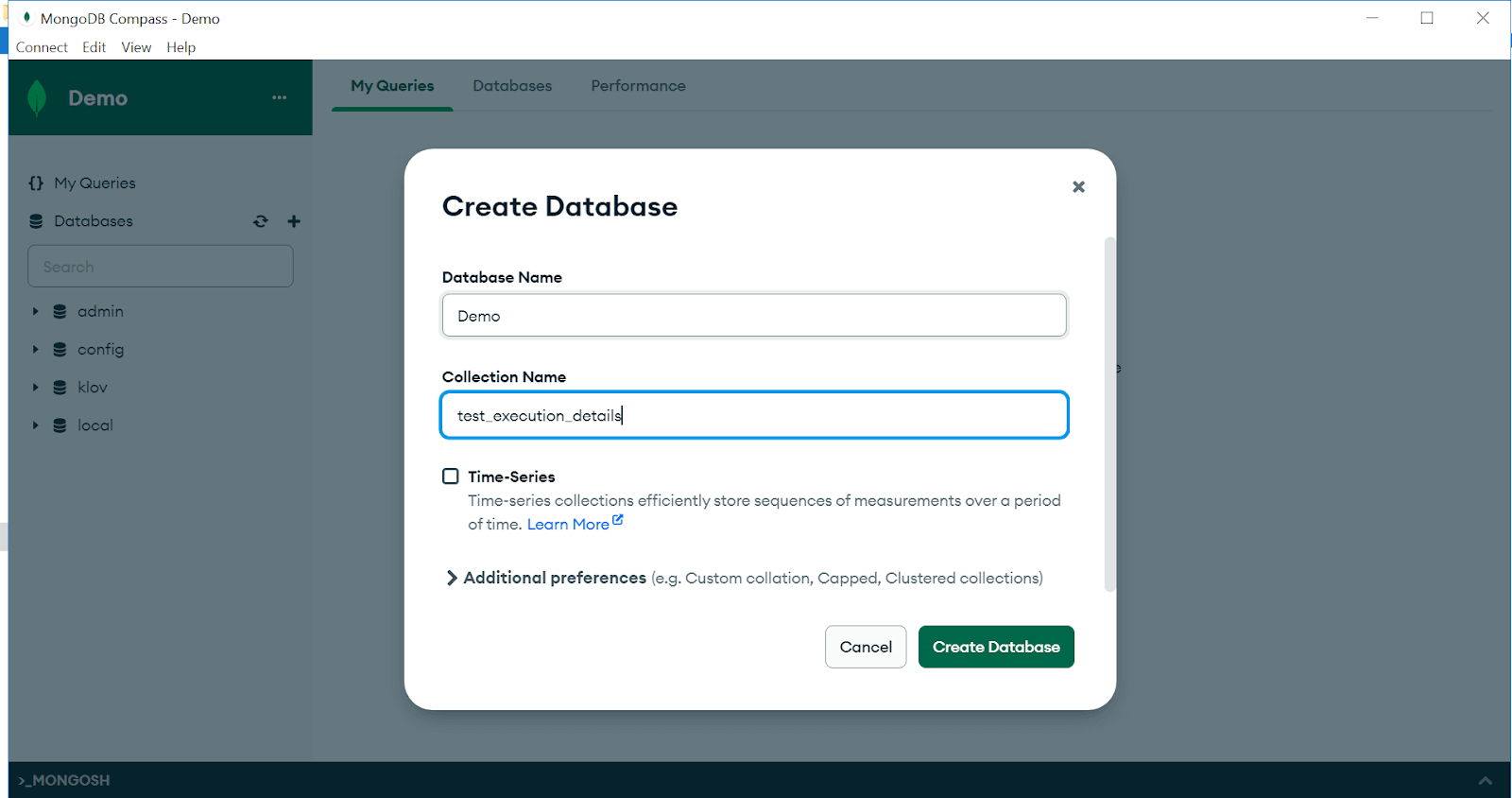Select the config database name
This screenshot has width=1512, height=798.
(x=101, y=349)
